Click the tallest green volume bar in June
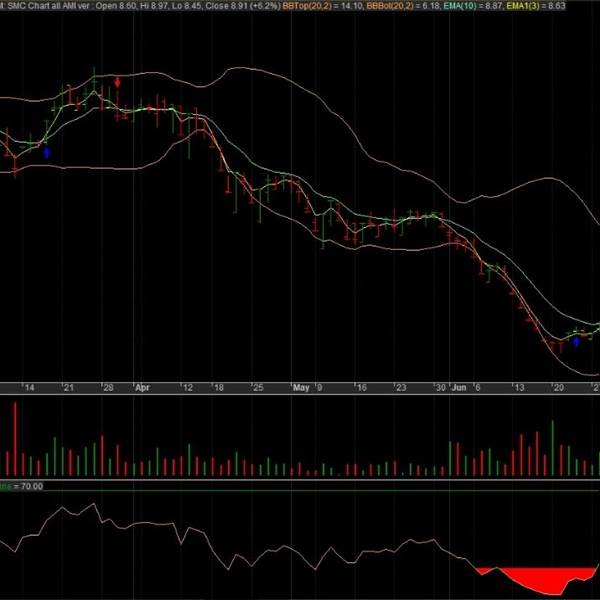Viewport: 600px width, 600px height. coord(553,448)
